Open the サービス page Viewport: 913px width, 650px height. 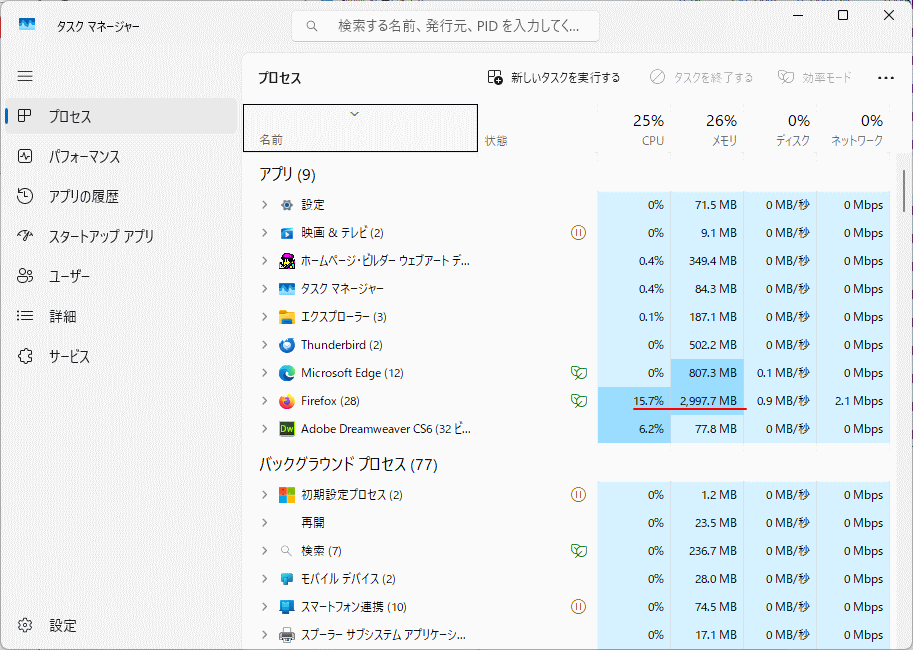(121, 356)
